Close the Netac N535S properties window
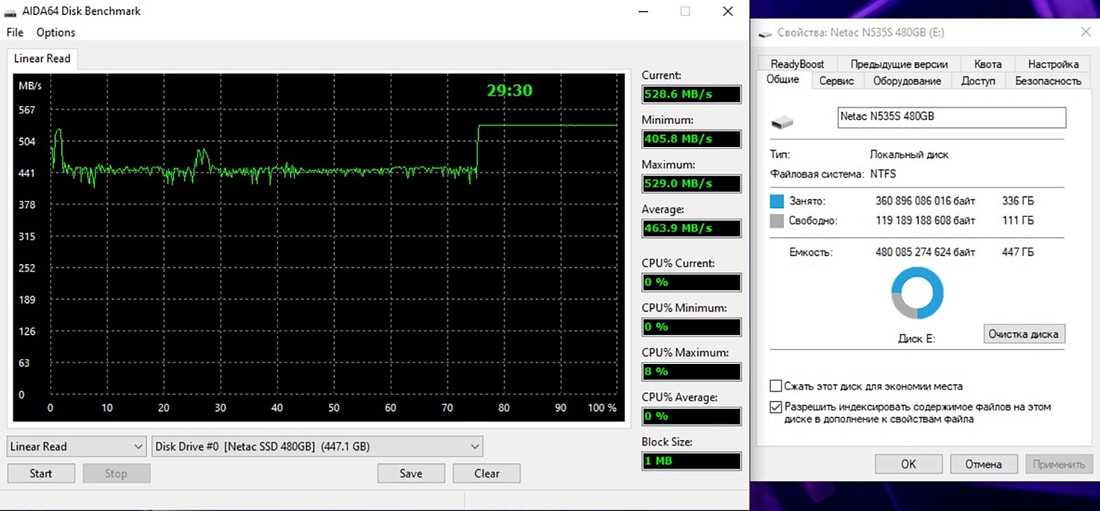The width and height of the screenshot is (1100, 511). click(x=1085, y=32)
